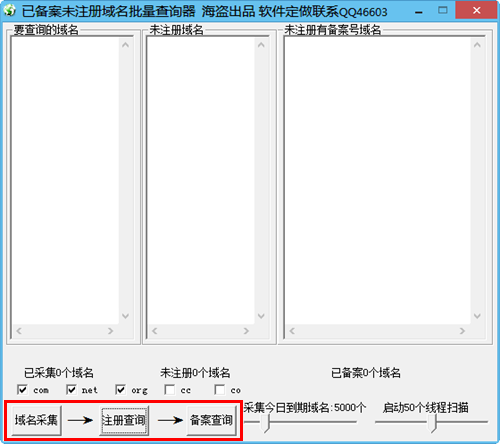Click right arrow of 未注册有备案号域名 horizontal scrollbar

pyautogui.click(x=462, y=331)
